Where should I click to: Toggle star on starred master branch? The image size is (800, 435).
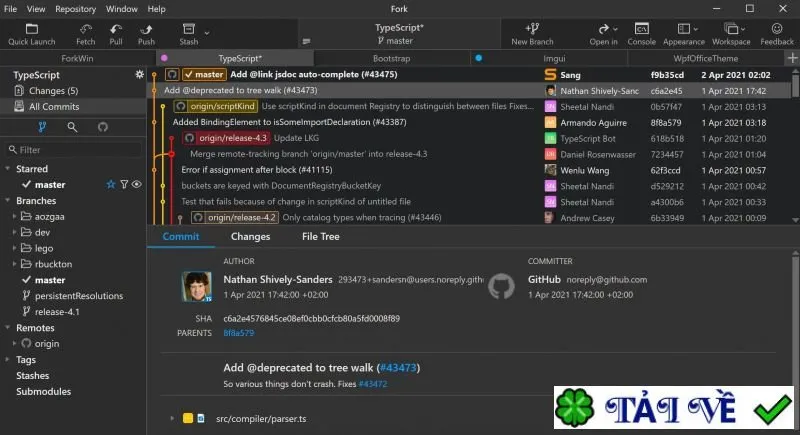click(x=111, y=184)
